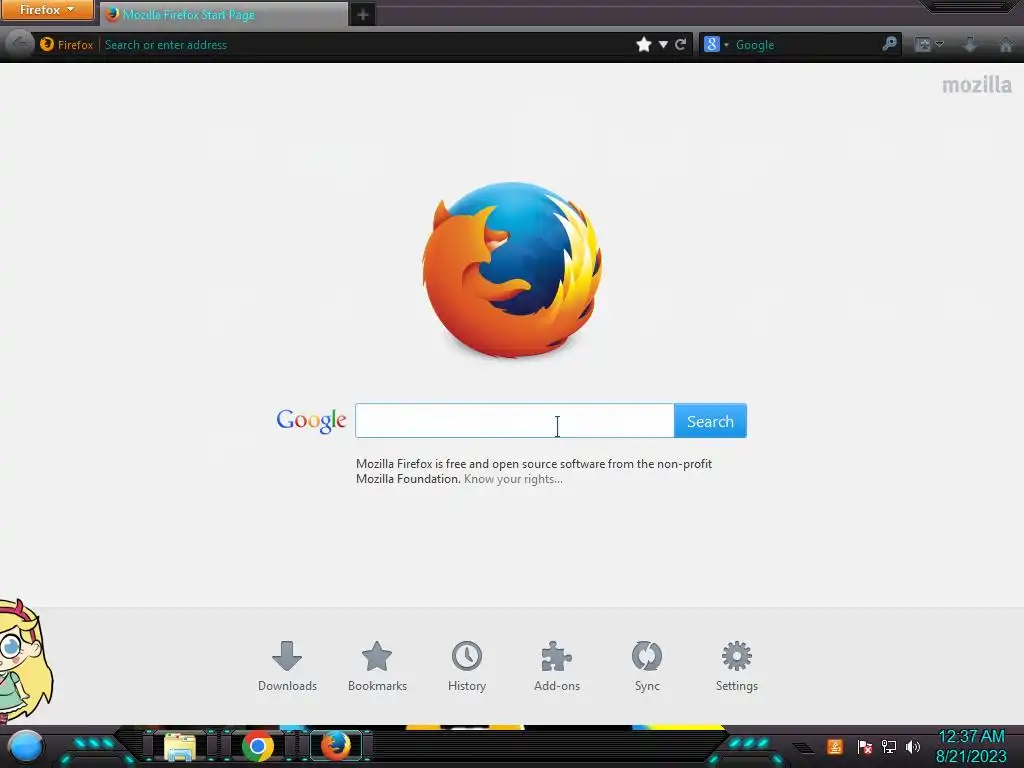This screenshot has width=1024, height=768.
Task: Click the Firefox identity icon in address bar
Action: click(66, 44)
